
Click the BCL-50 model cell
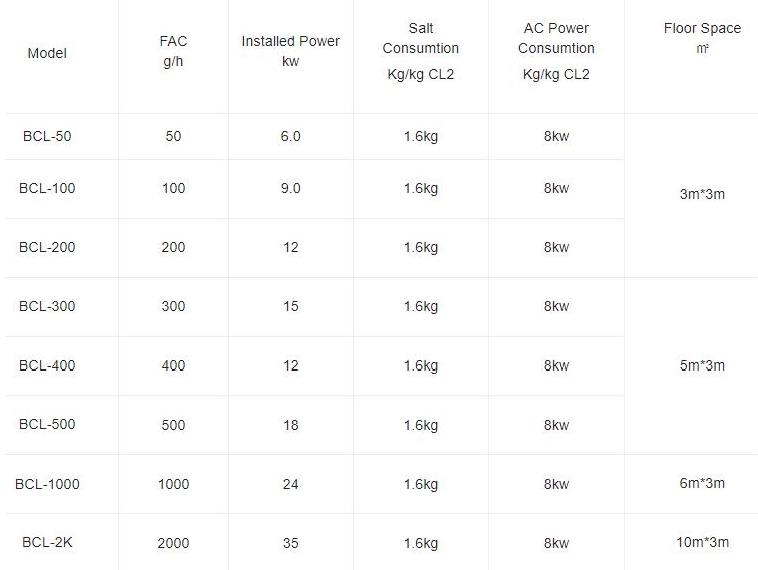tap(47, 136)
